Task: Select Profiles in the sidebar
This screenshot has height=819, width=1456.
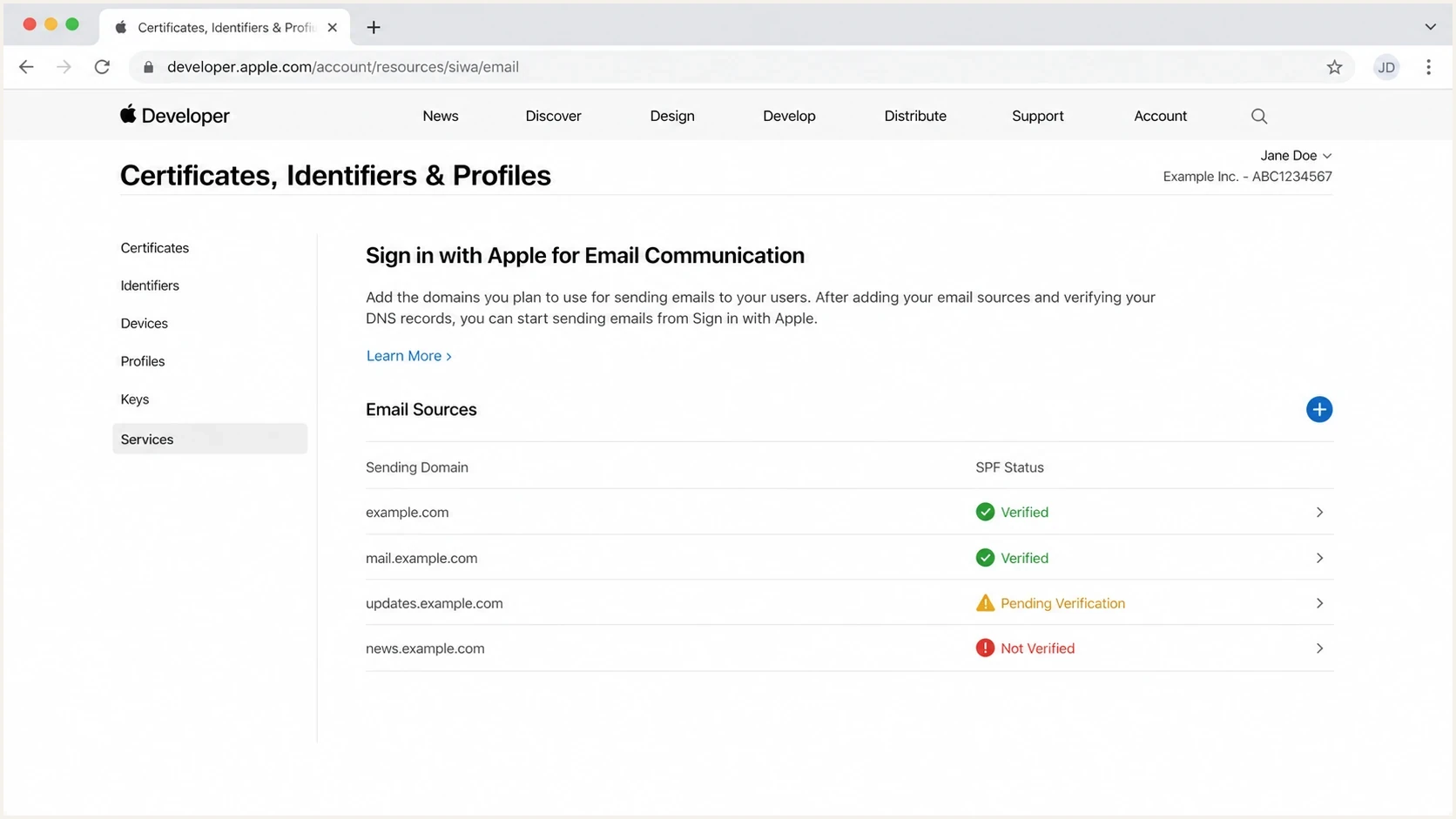Action: pos(143,361)
